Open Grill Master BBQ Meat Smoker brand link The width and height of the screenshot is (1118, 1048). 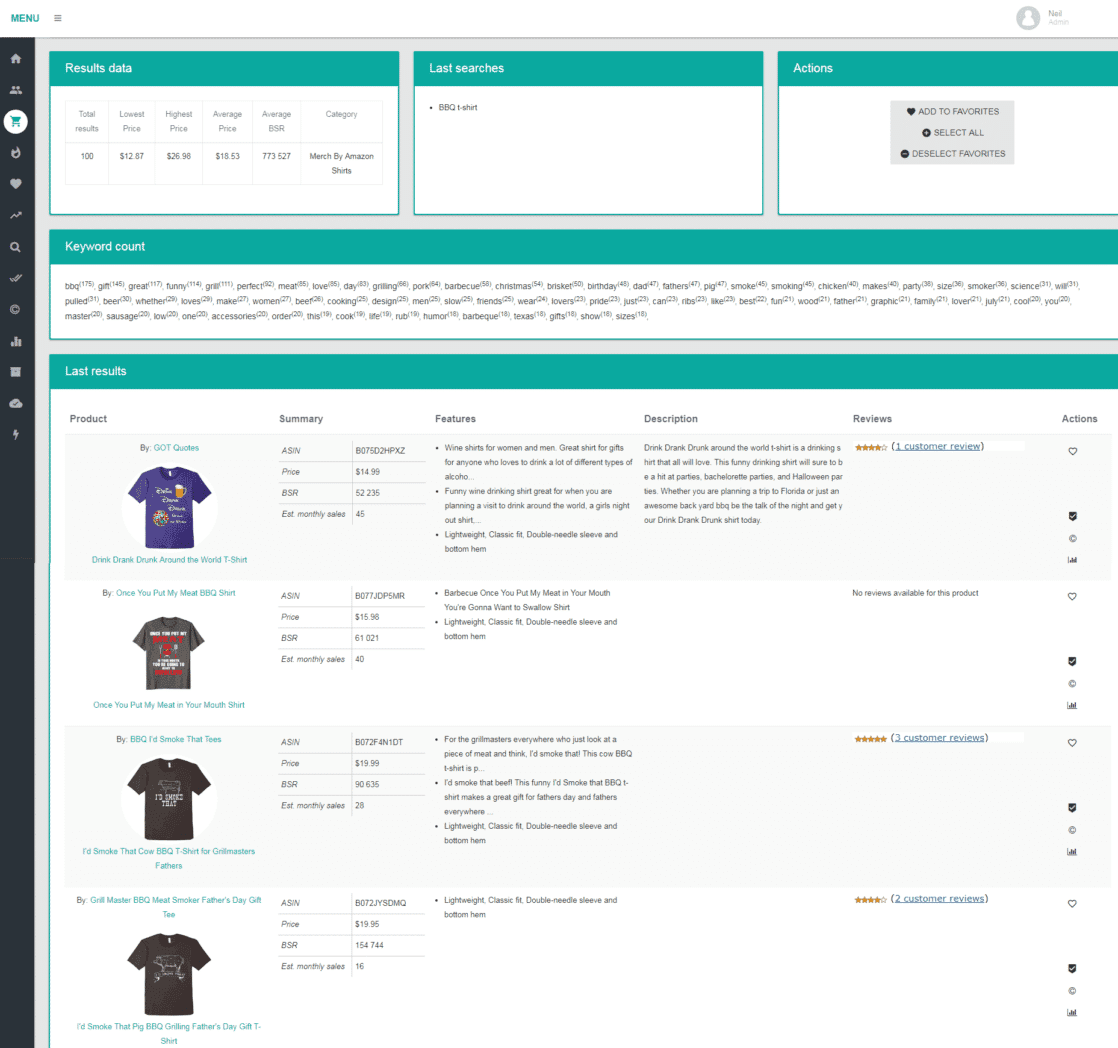pyautogui.click(x=175, y=908)
